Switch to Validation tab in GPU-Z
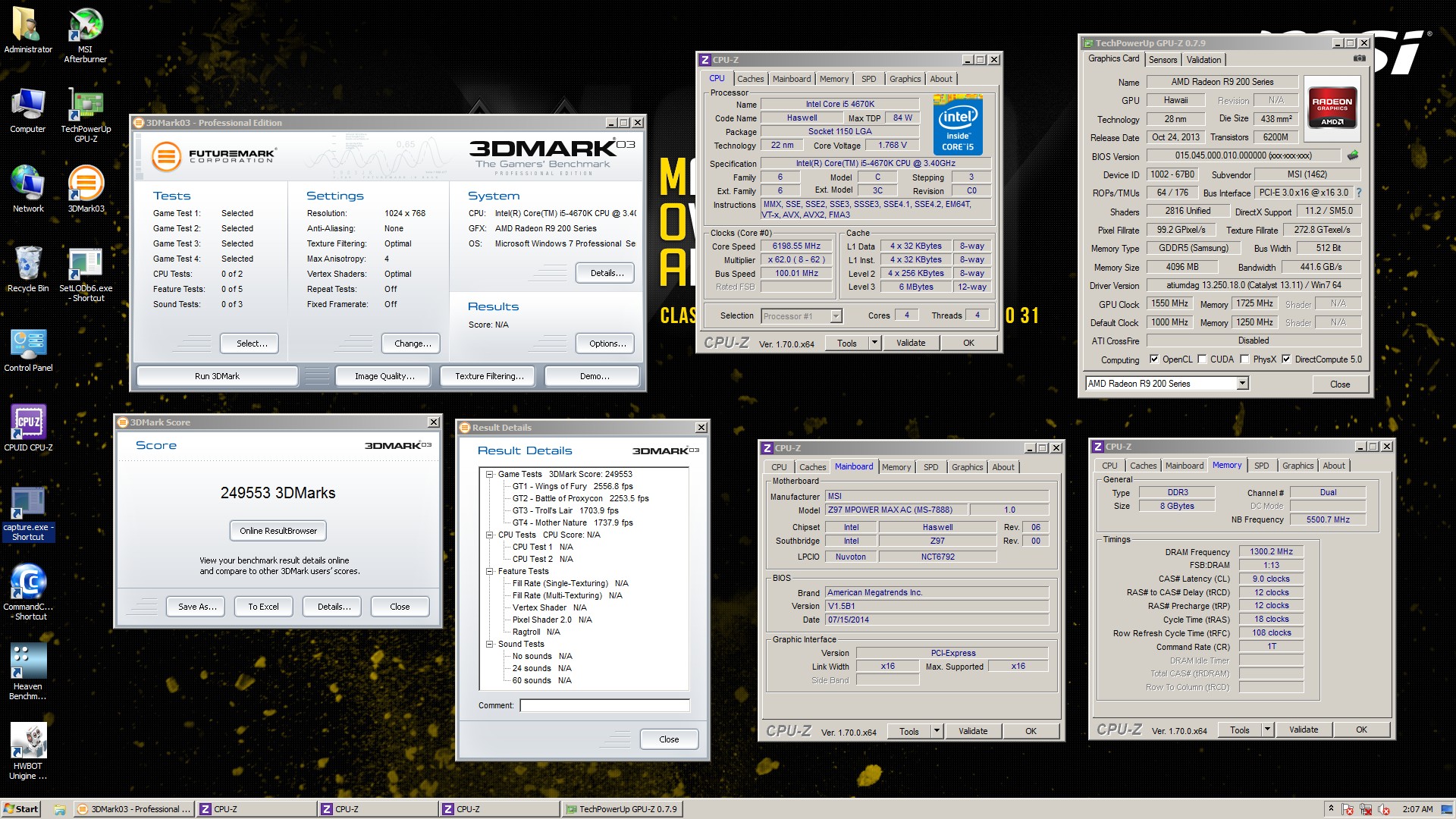1456x819 pixels. click(x=1203, y=60)
